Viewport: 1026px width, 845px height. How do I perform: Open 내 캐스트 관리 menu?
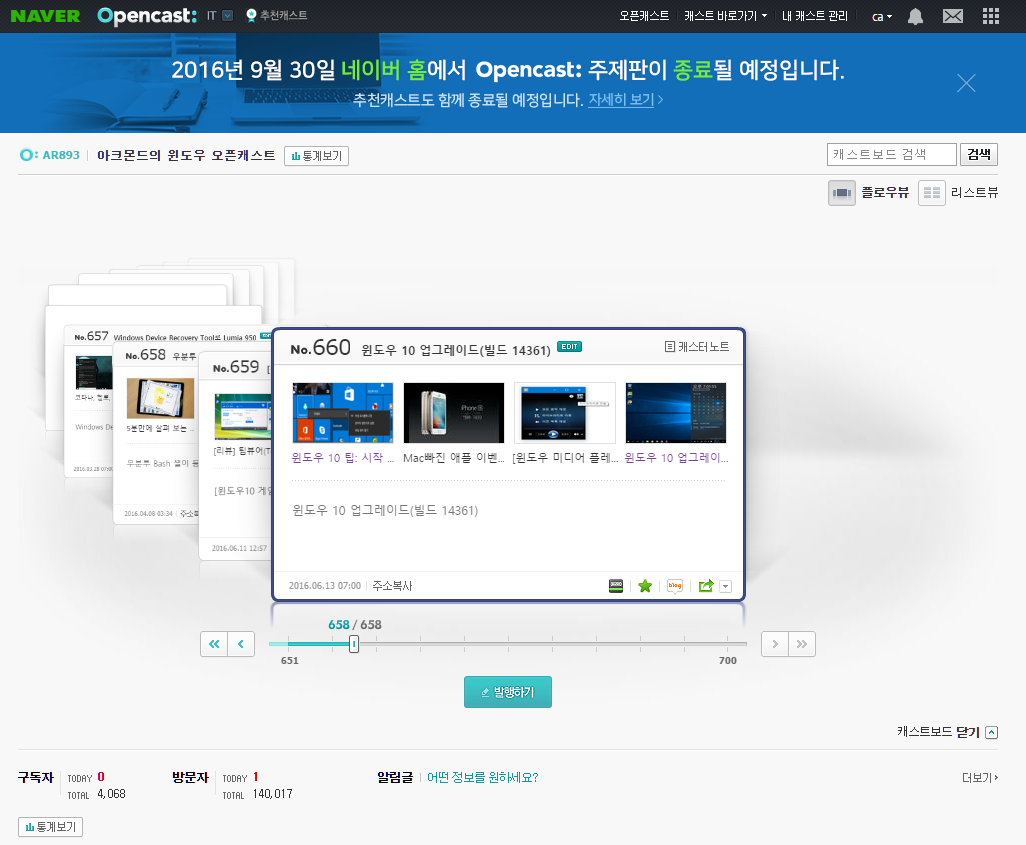[815, 16]
